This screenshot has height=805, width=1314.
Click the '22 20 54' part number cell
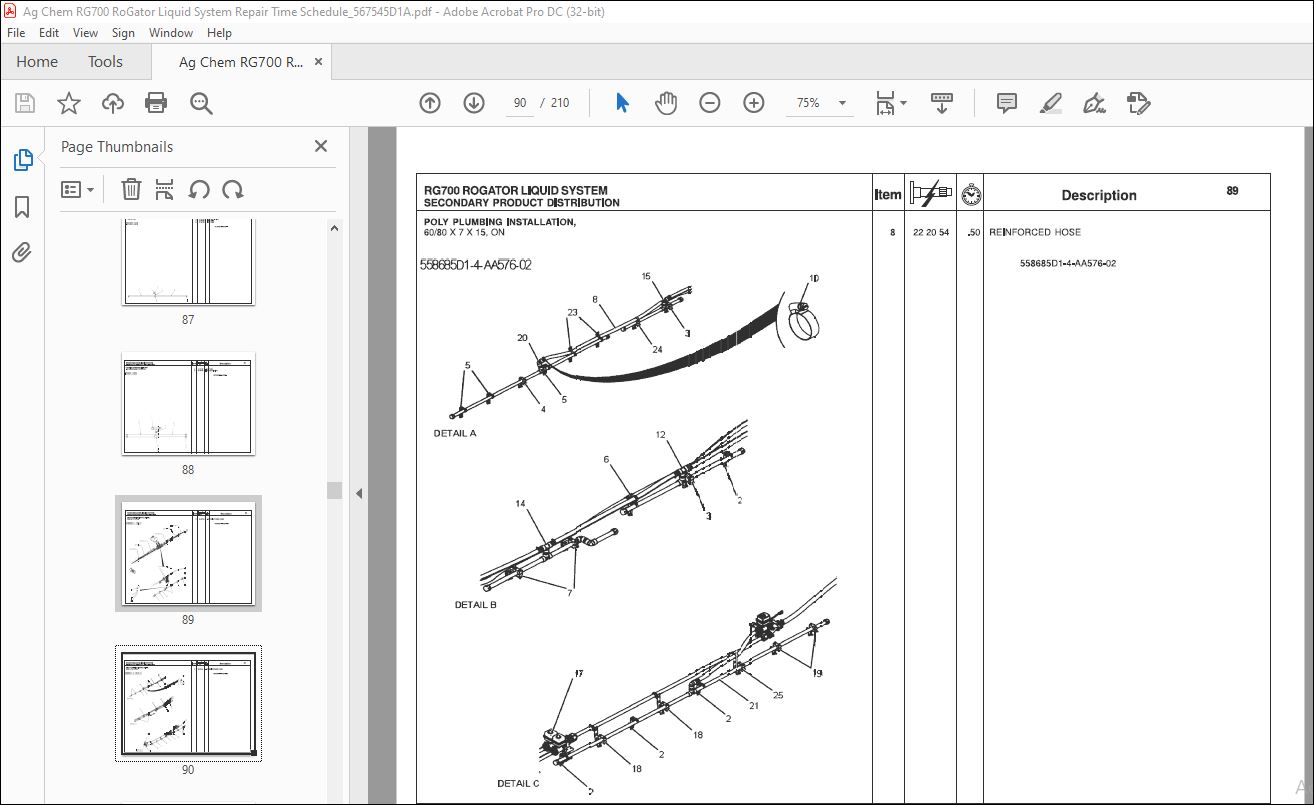click(x=931, y=232)
